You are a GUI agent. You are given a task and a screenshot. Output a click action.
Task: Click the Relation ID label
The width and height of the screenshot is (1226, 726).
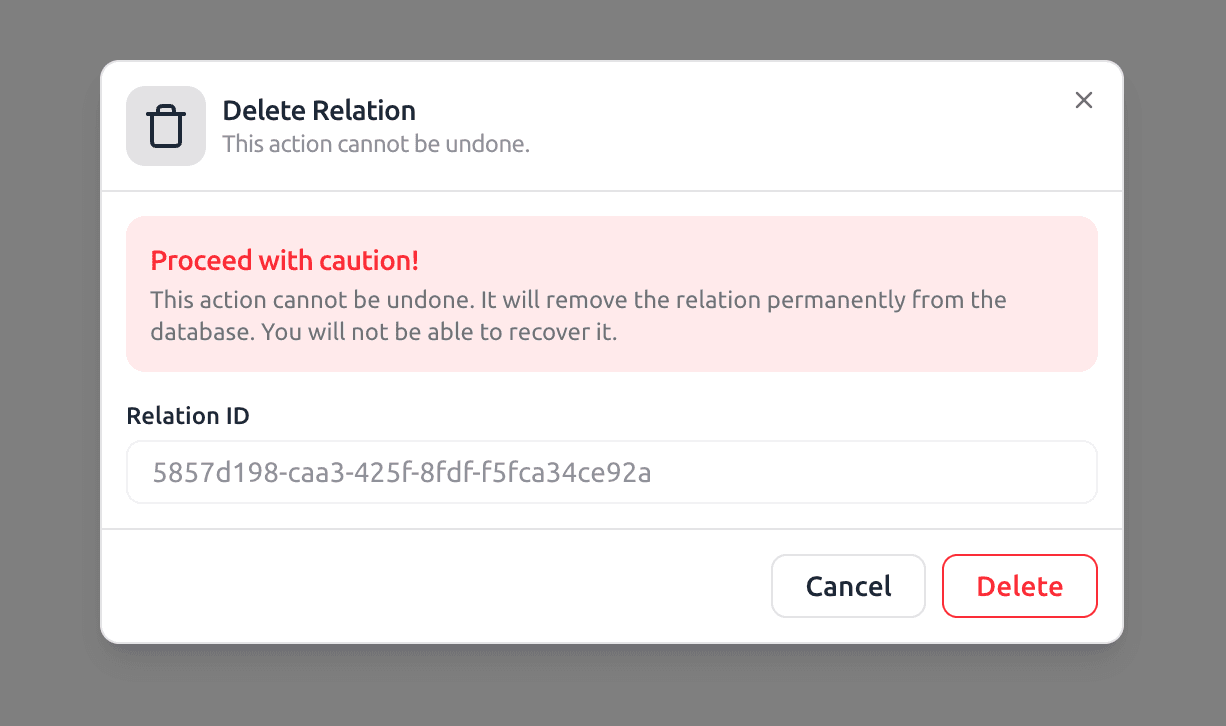(188, 415)
